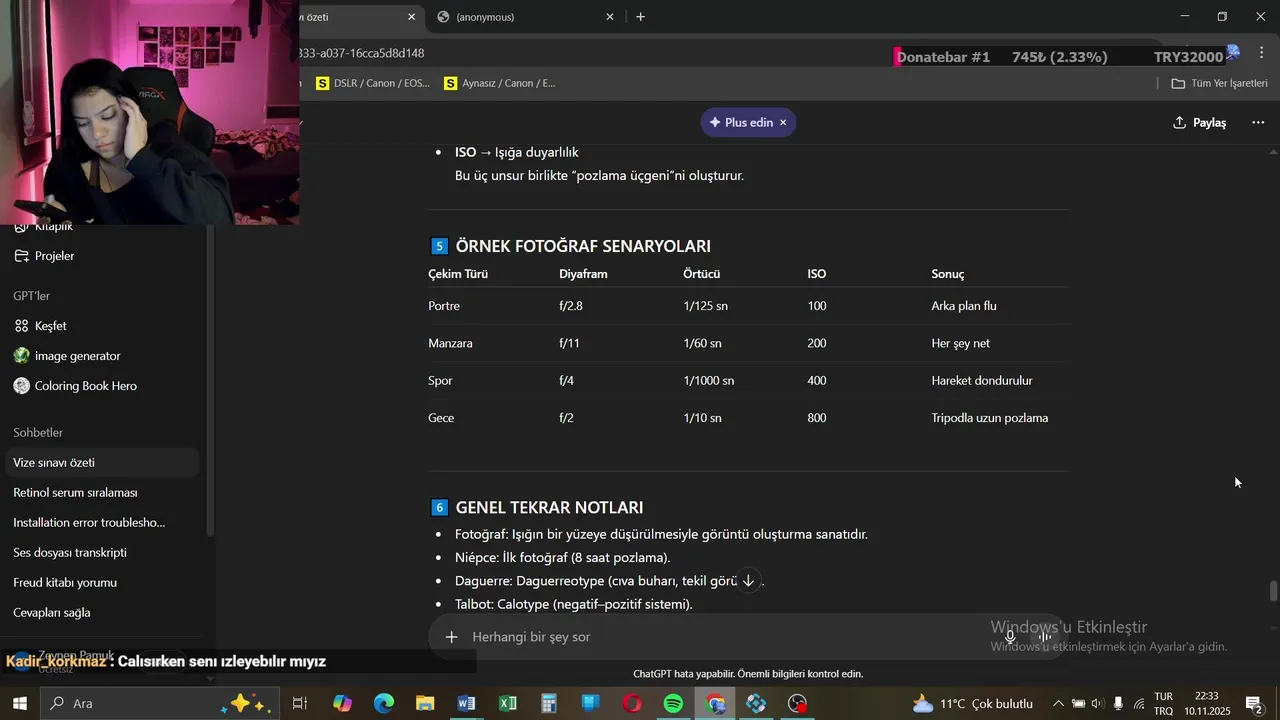The width and height of the screenshot is (1280, 720).
Task: Click the microphone dictation icon in message box
Action: pyautogui.click(x=1010, y=637)
